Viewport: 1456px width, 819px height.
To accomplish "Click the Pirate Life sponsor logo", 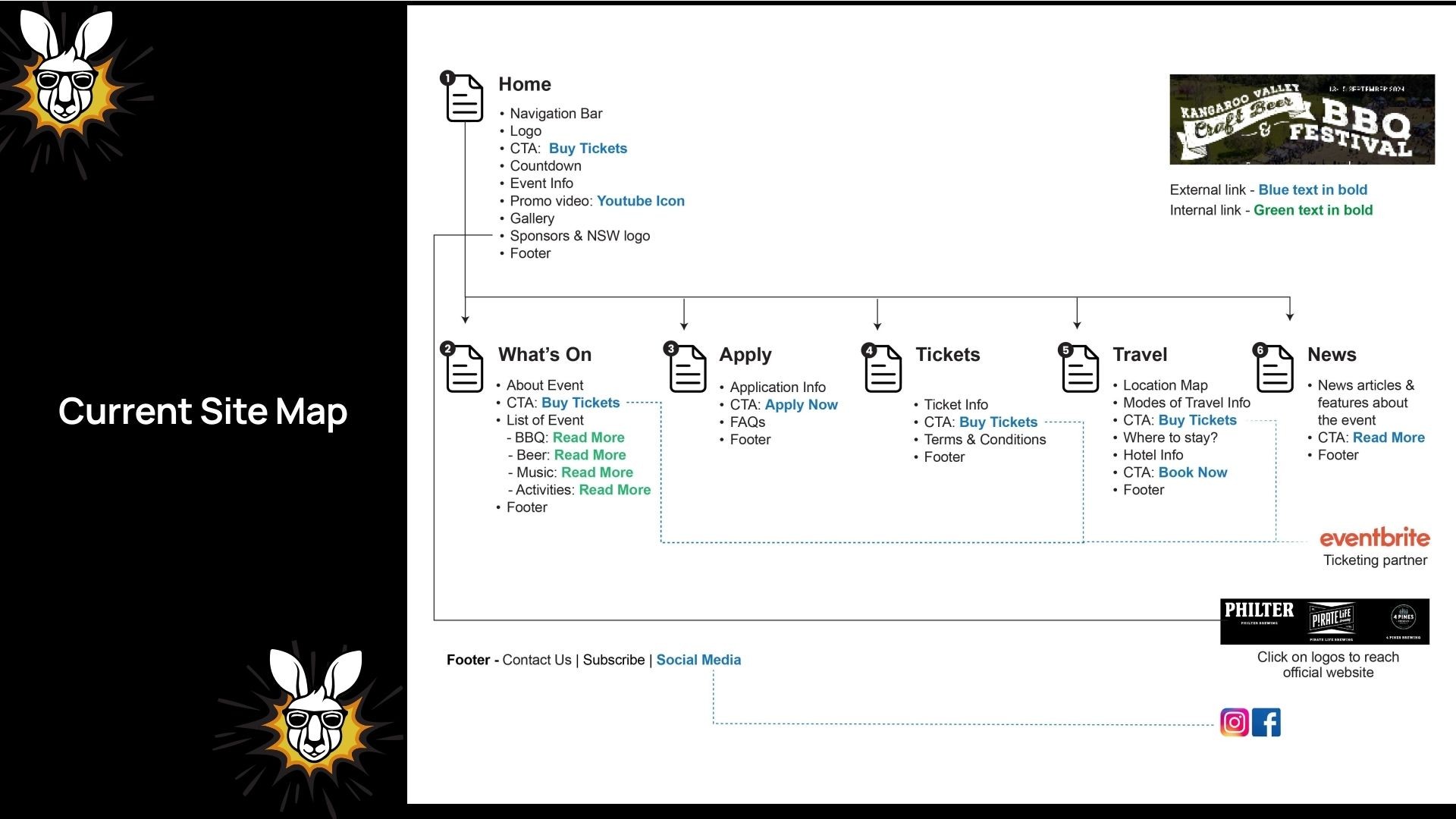I will pyautogui.click(x=1332, y=620).
